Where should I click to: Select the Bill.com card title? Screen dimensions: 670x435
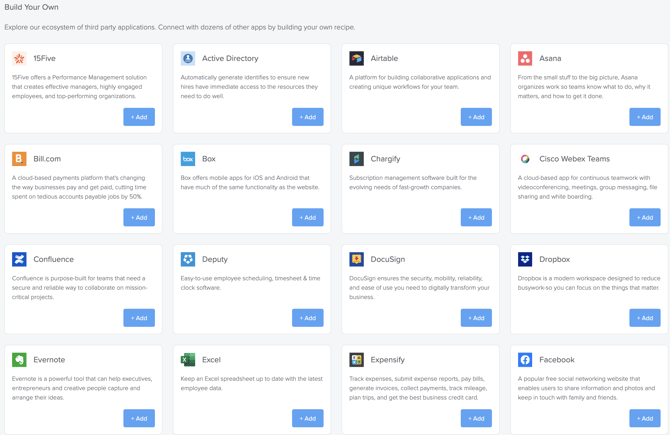(47, 159)
